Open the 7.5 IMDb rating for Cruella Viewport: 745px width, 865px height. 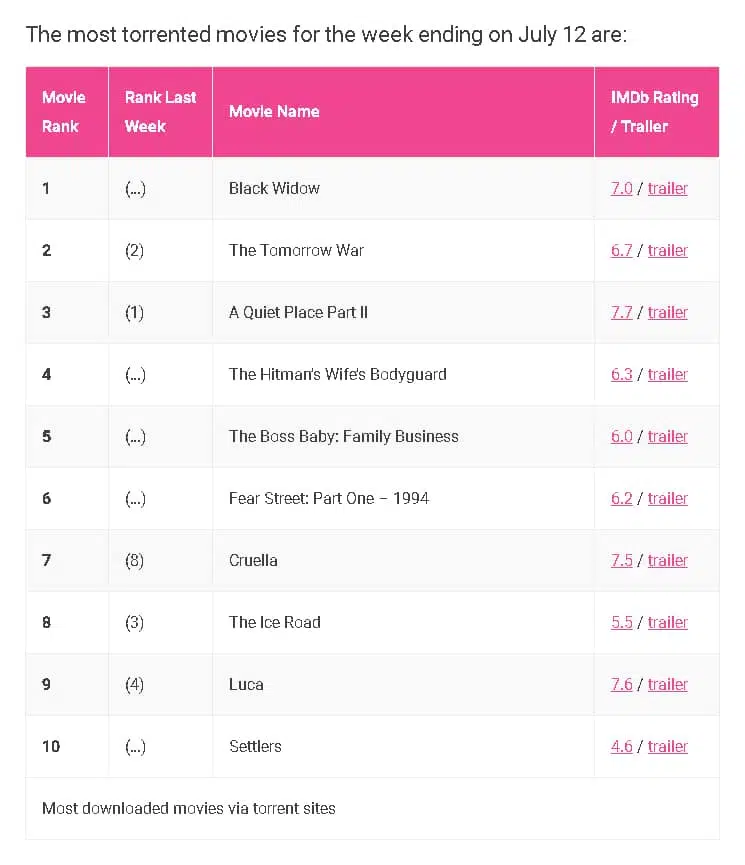621,560
